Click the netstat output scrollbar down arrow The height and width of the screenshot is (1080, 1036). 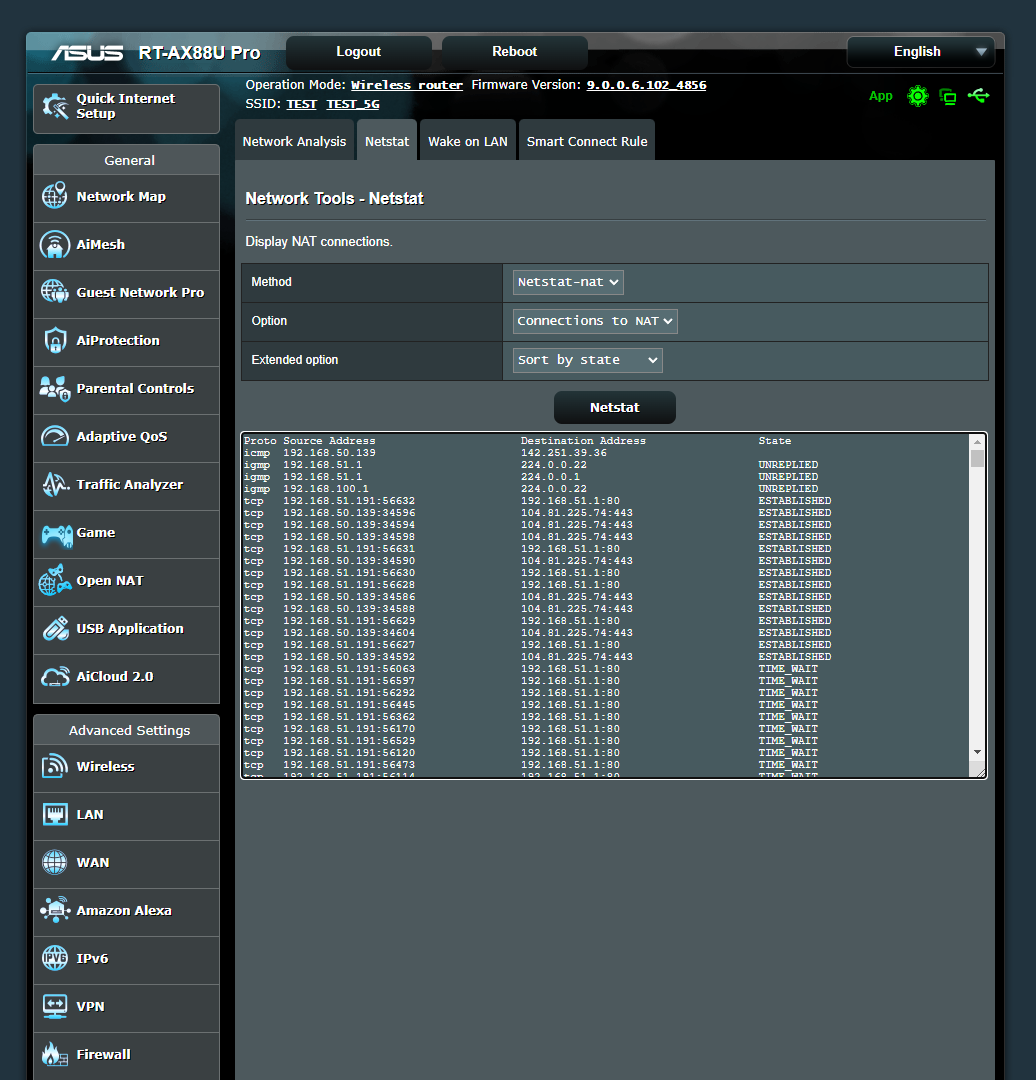click(x=978, y=752)
